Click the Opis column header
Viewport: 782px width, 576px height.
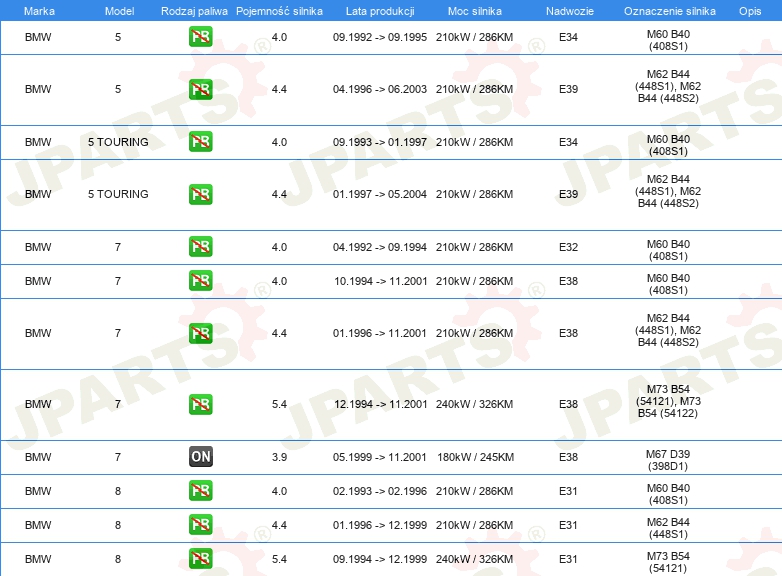point(750,11)
